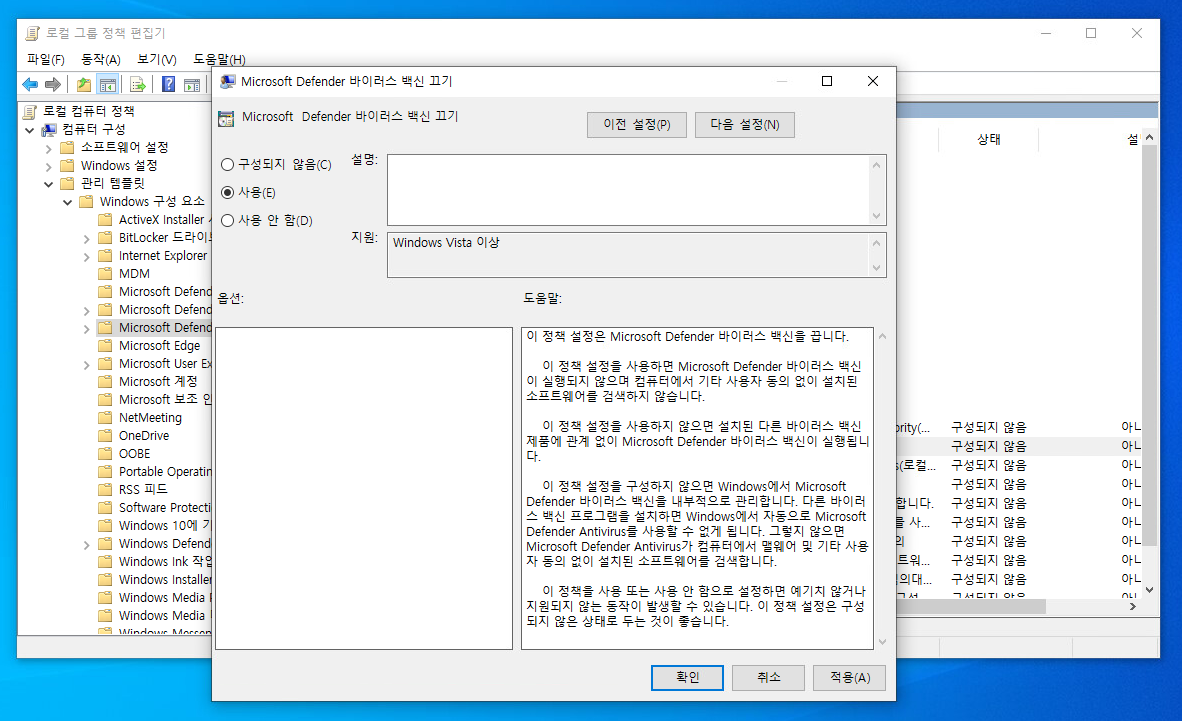Open the 도움말(H) menu
The image size is (1182, 721).
219,59
